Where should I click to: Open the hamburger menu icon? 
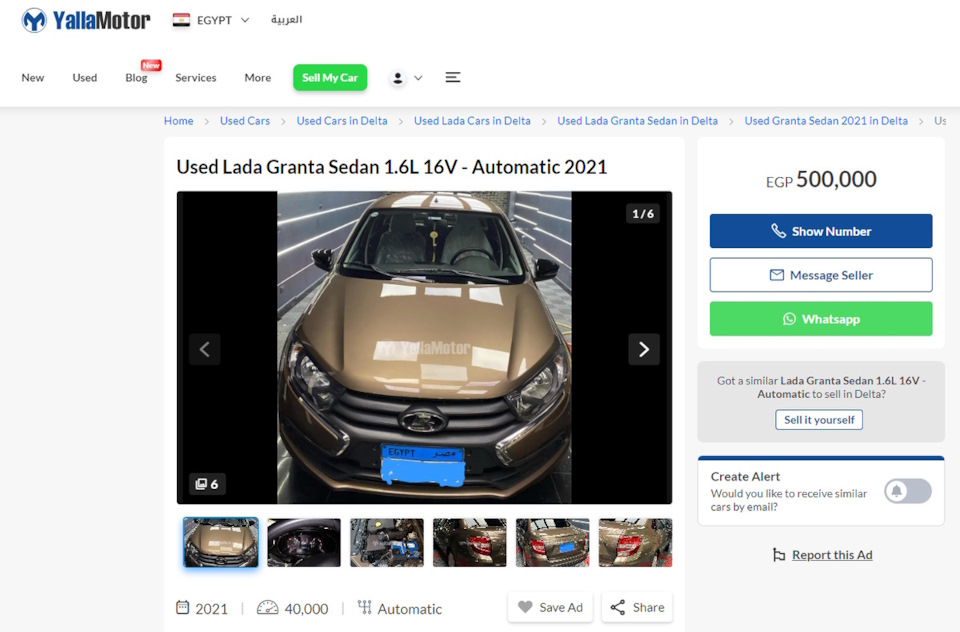point(452,77)
